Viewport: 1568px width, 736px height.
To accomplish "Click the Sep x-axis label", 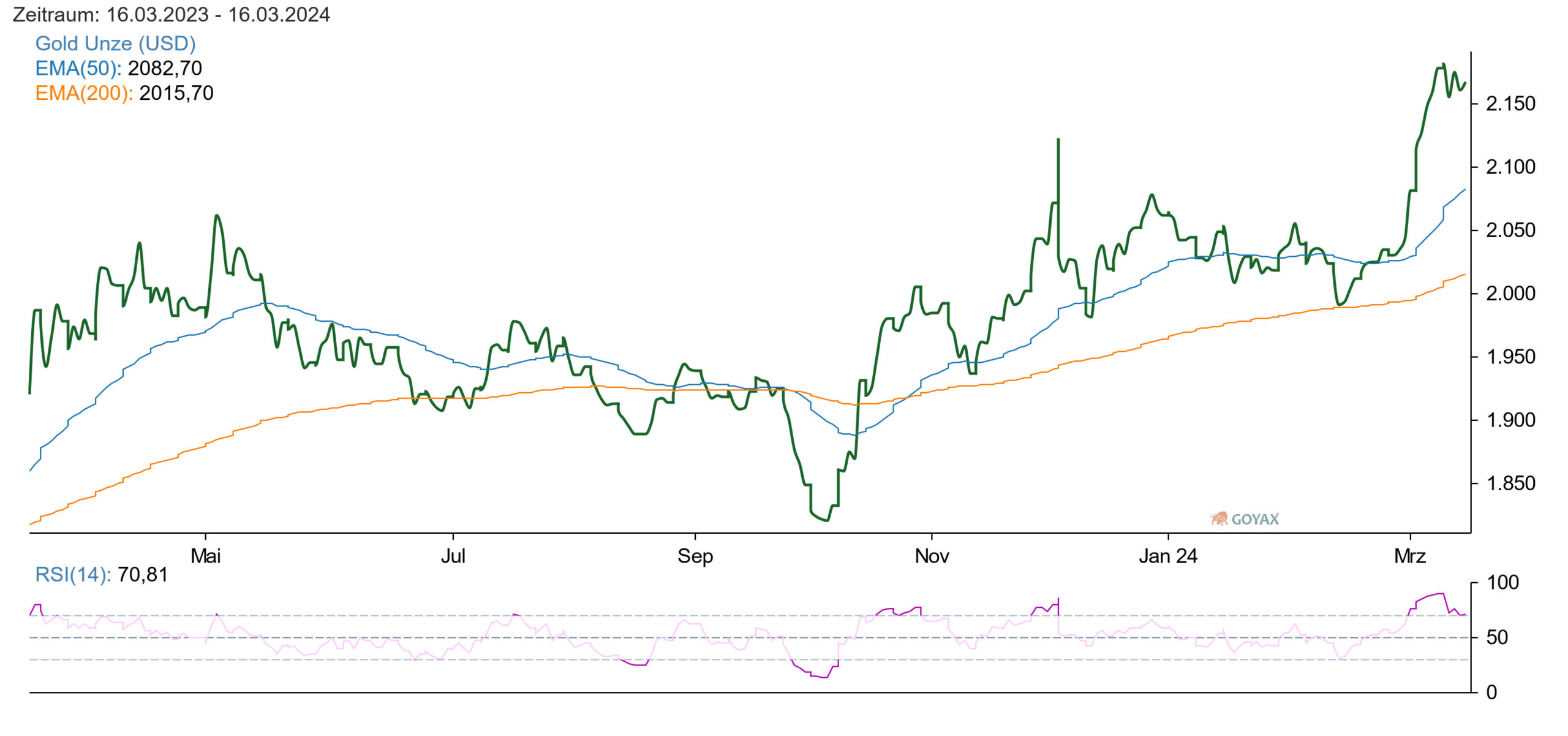I will click(x=695, y=556).
